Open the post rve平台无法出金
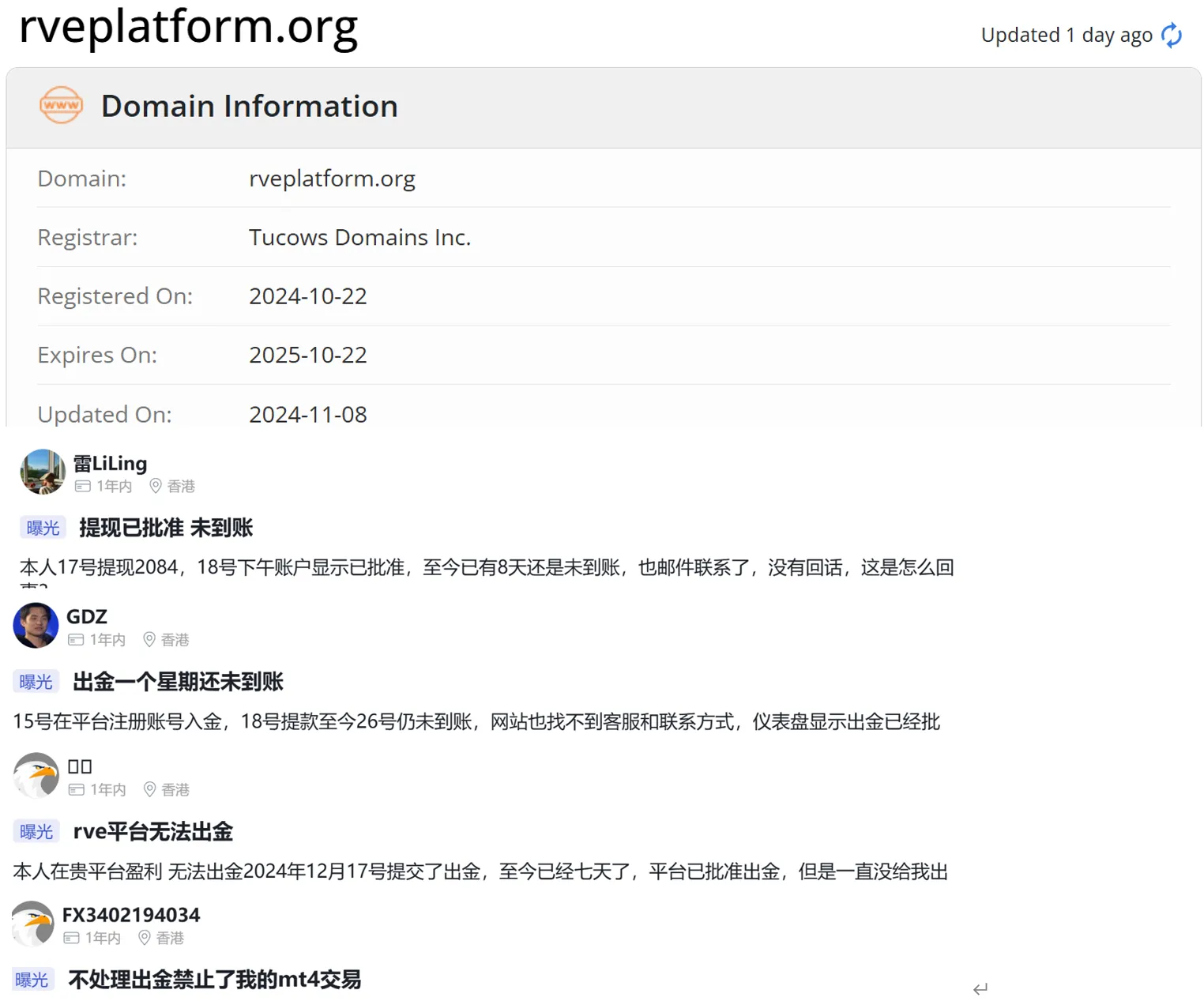The width and height of the screenshot is (1204, 1001). click(153, 832)
